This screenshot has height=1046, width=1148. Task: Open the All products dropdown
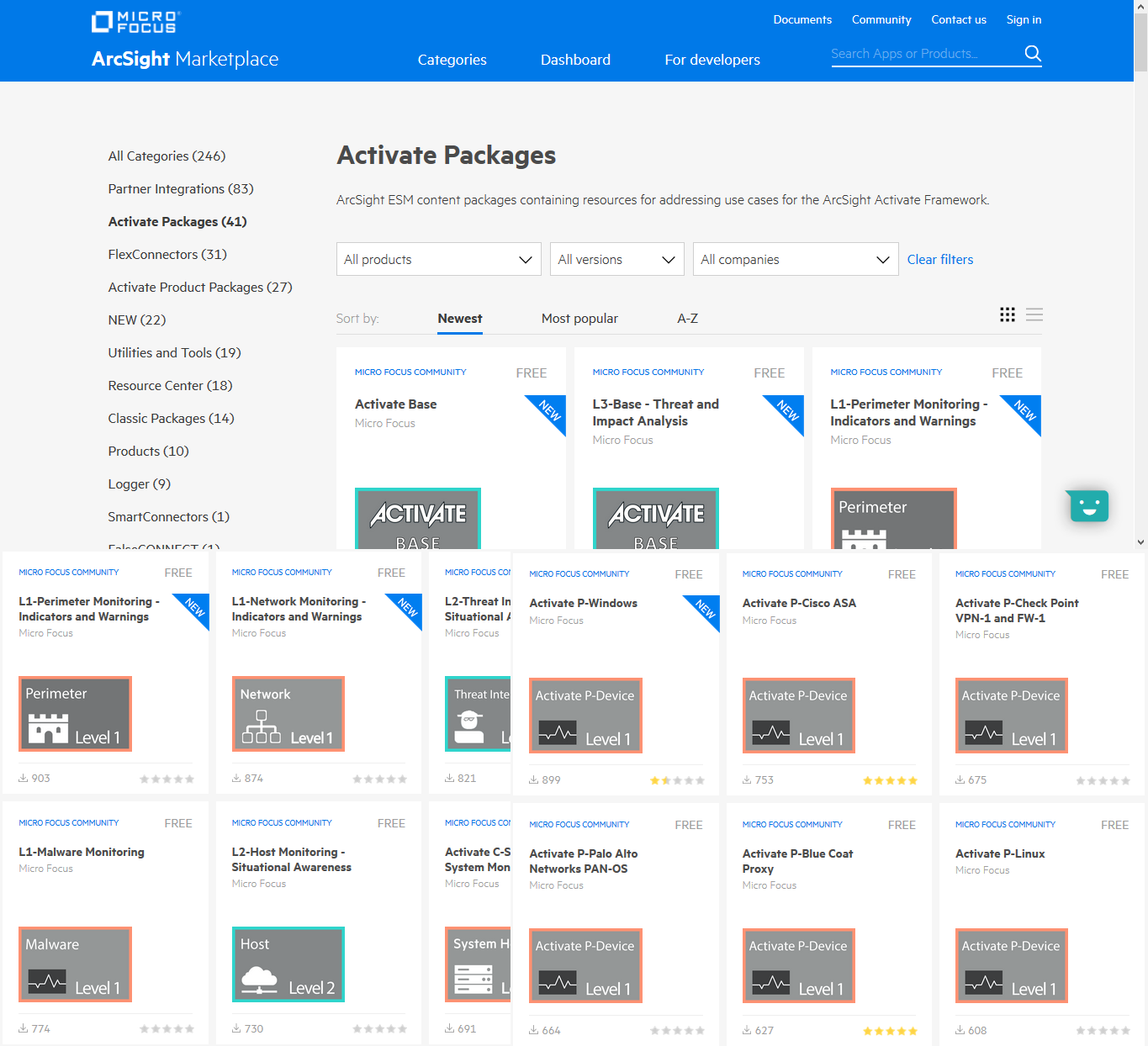click(439, 259)
